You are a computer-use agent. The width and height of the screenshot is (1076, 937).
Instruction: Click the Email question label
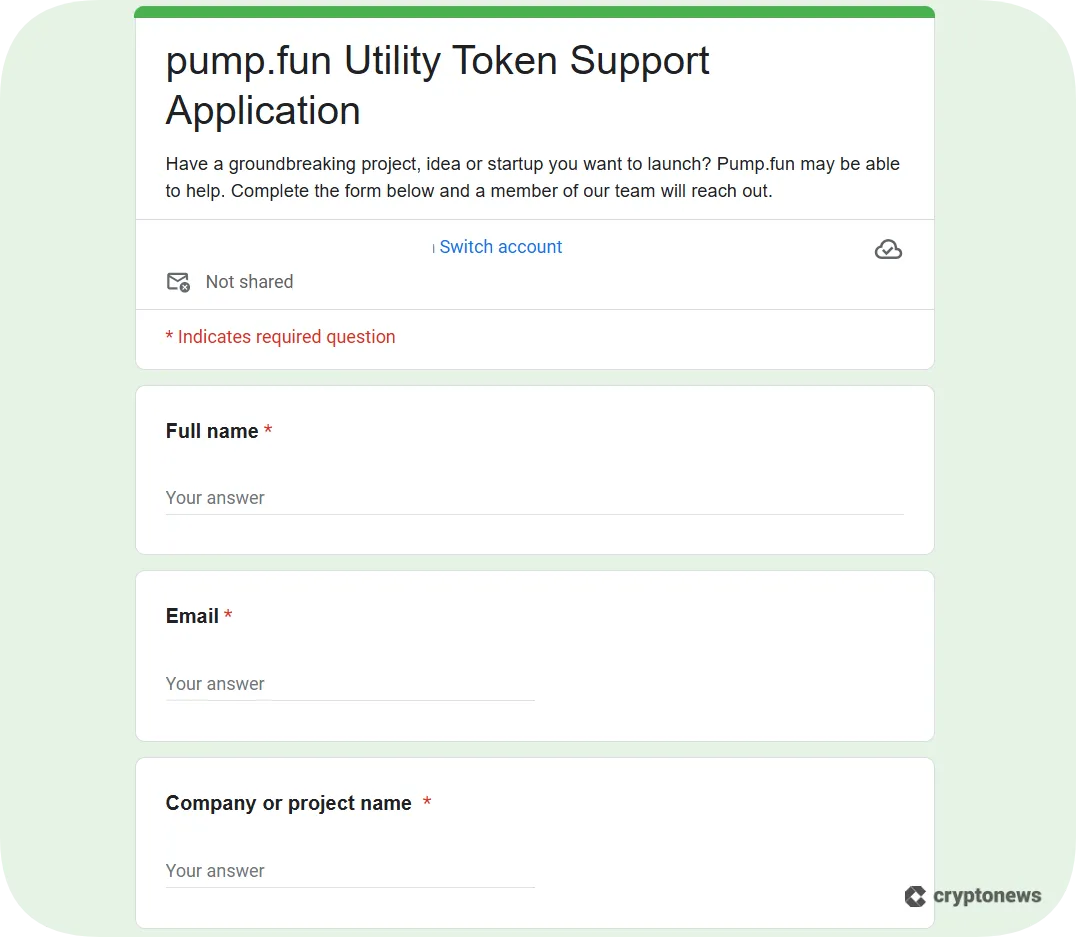[192, 616]
